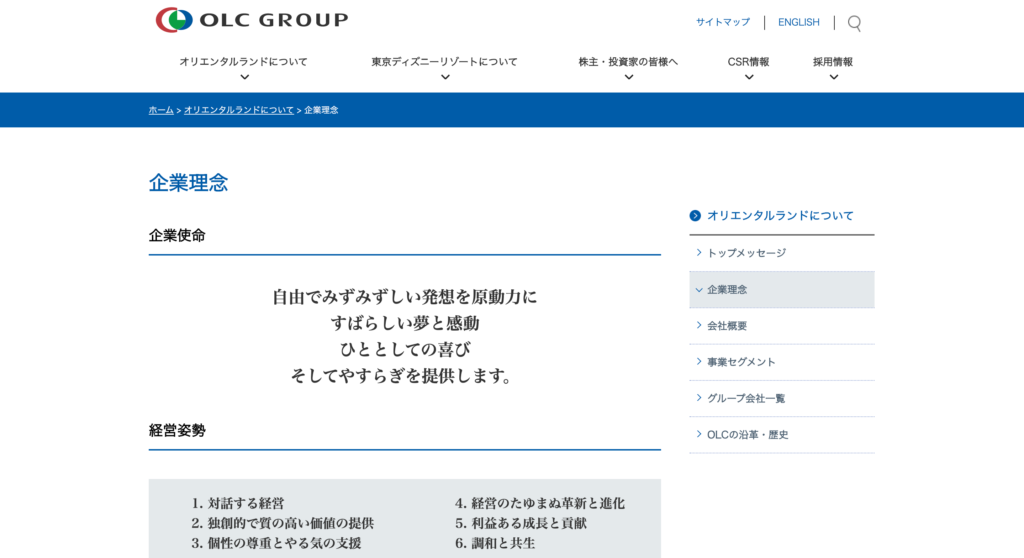Click text ひととしての喜び
This screenshot has width=1024, height=558.
[x=405, y=350]
